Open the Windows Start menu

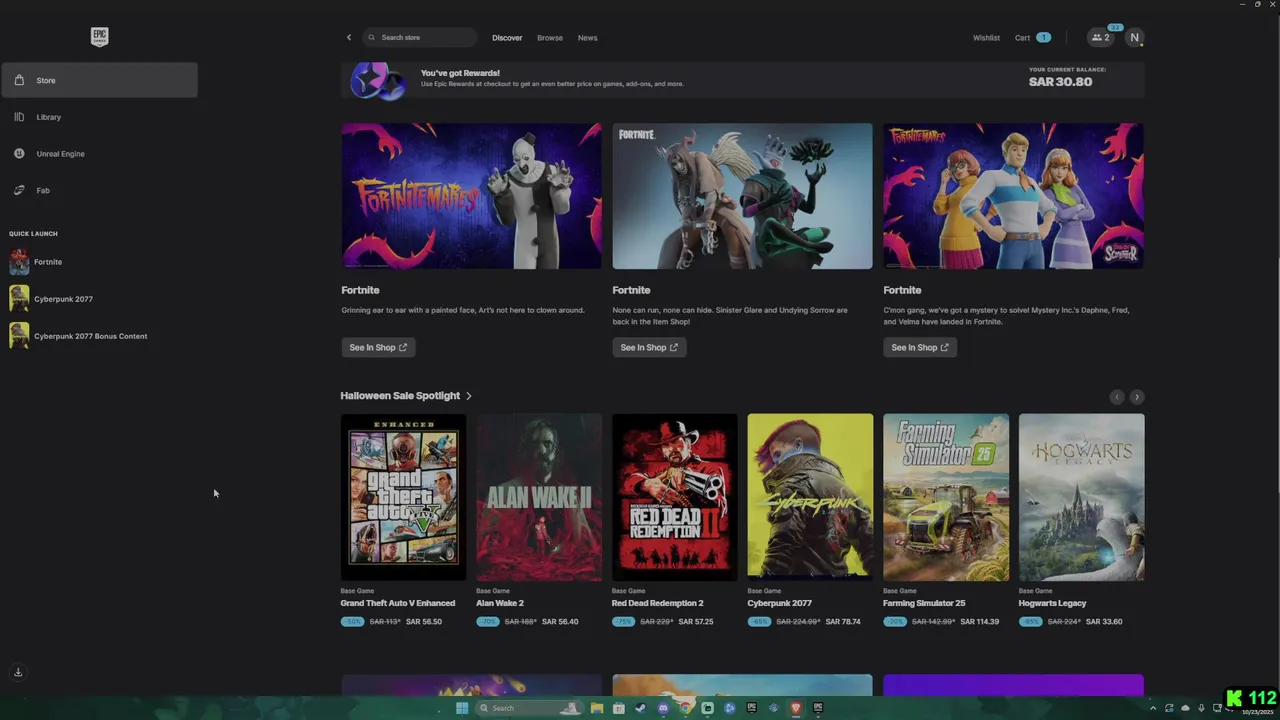(x=462, y=708)
